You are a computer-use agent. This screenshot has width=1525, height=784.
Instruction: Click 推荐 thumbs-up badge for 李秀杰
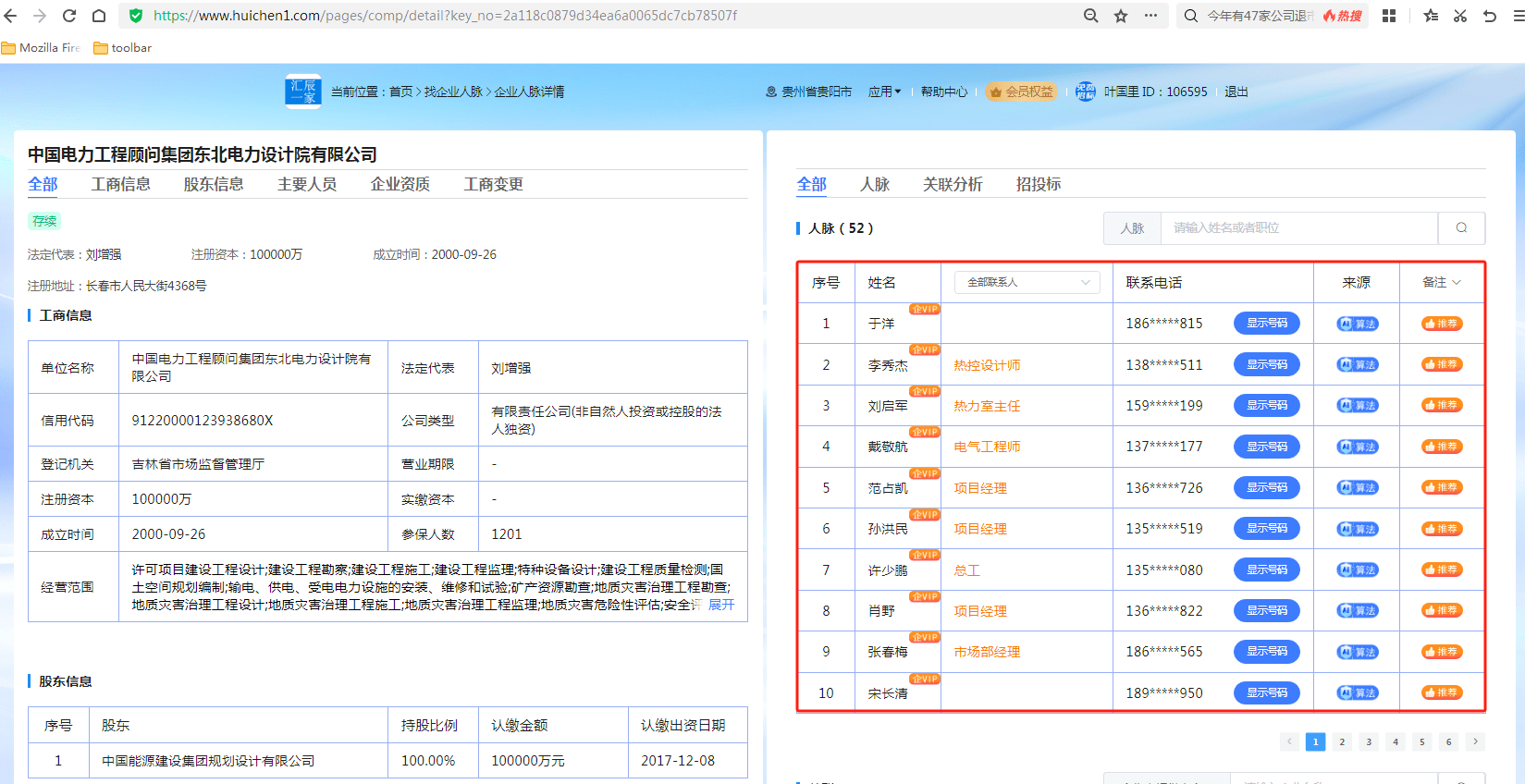click(x=1442, y=365)
